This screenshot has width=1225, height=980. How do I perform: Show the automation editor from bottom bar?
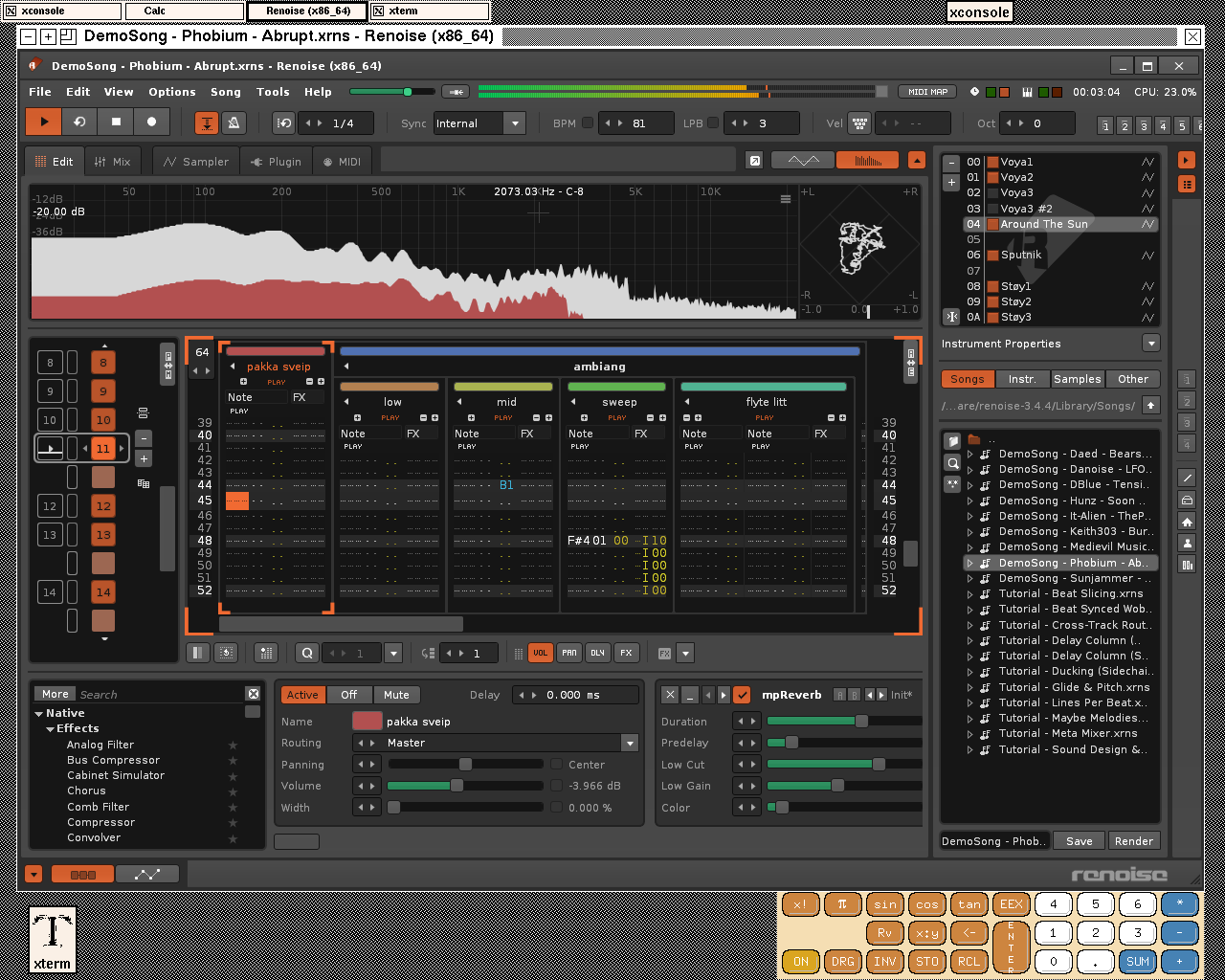tap(147, 874)
